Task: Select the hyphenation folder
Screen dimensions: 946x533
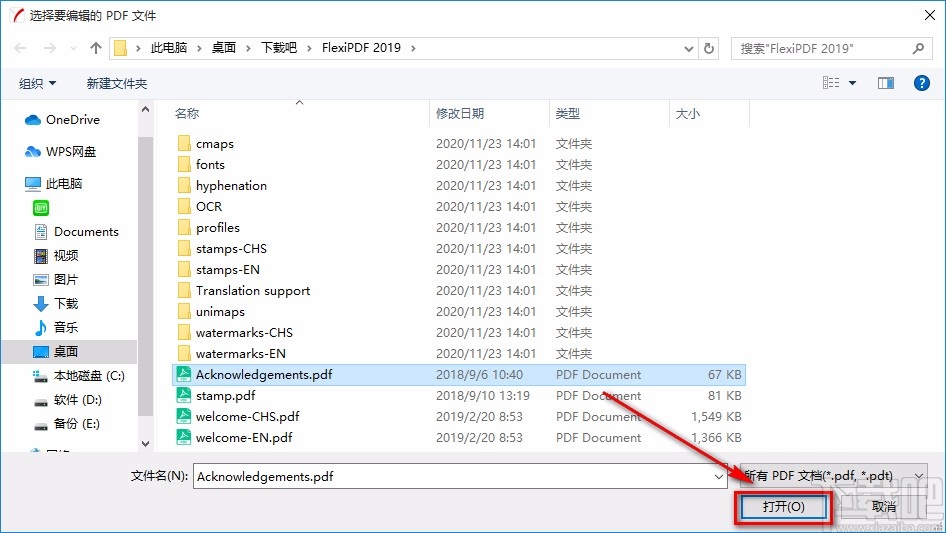Action: 231,185
